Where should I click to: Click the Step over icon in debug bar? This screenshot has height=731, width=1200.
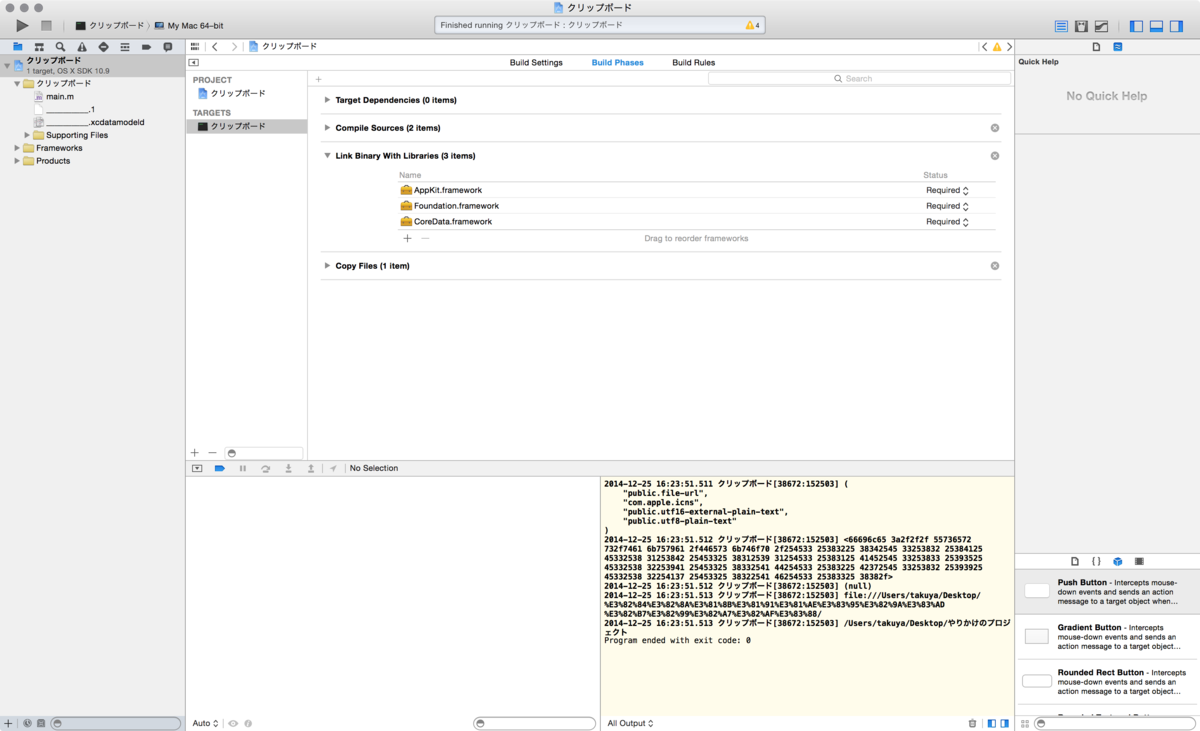(265, 468)
